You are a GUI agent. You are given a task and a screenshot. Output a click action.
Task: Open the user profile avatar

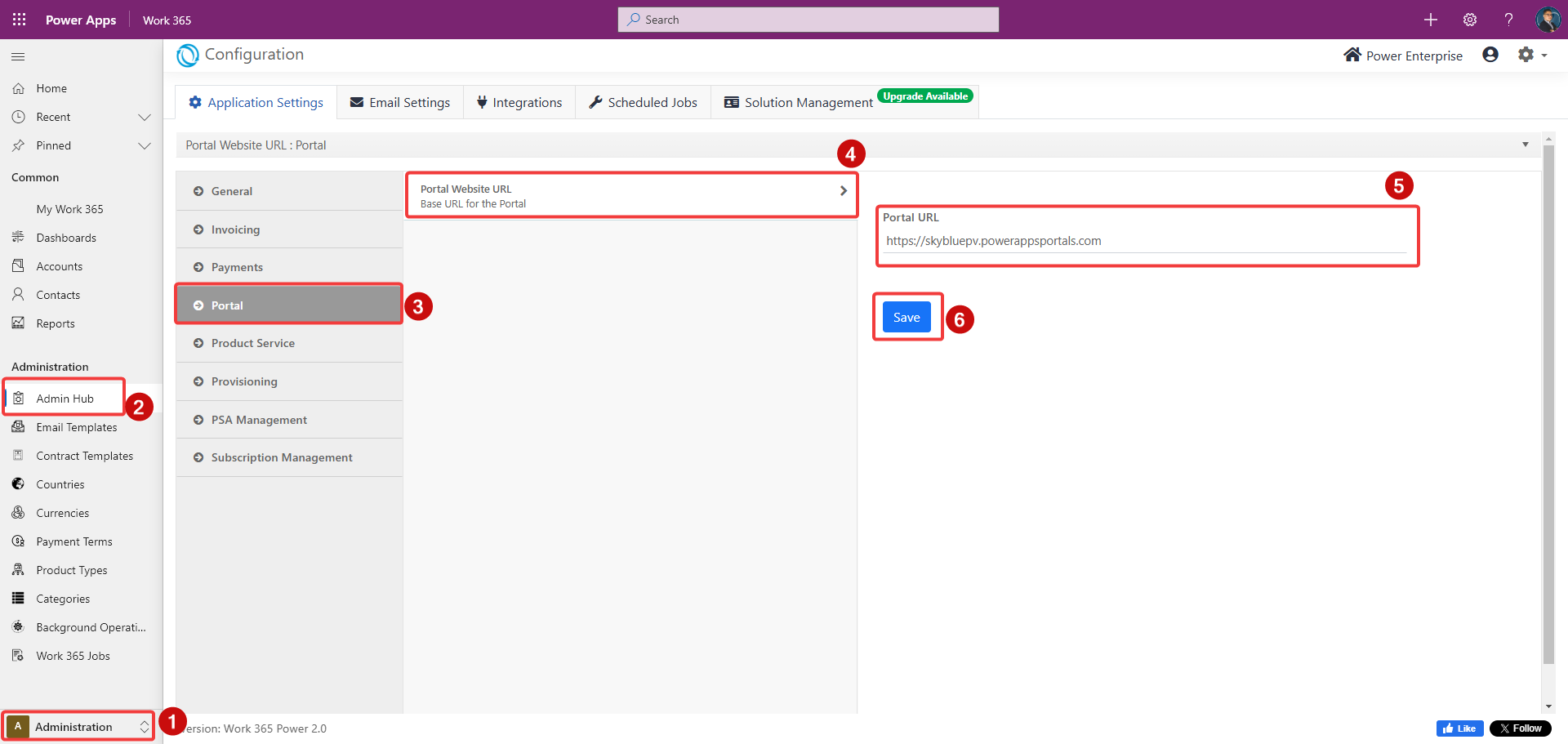tap(1548, 20)
